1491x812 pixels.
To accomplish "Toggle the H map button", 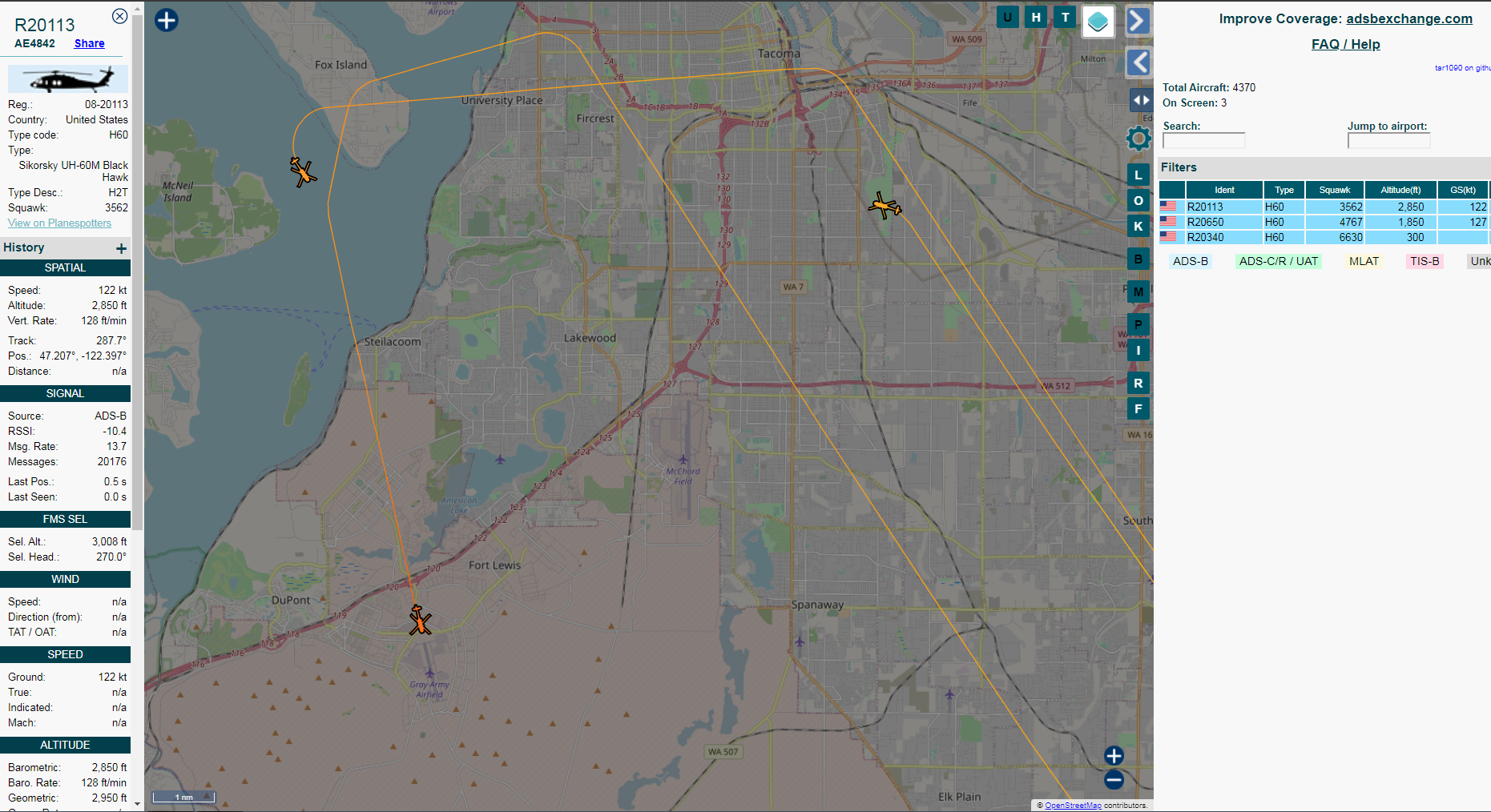I will pyautogui.click(x=1036, y=17).
